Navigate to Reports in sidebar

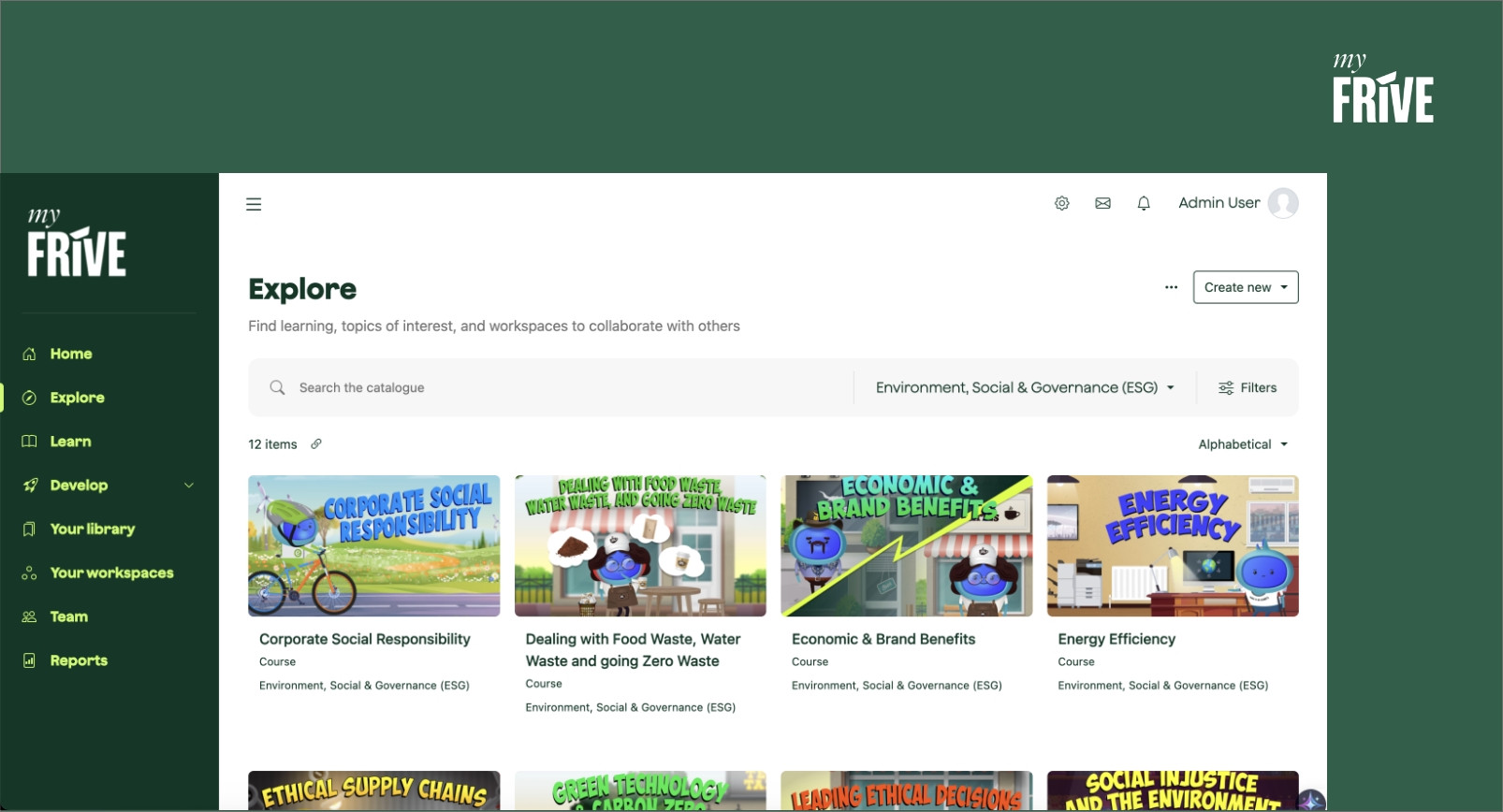coord(79,660)
